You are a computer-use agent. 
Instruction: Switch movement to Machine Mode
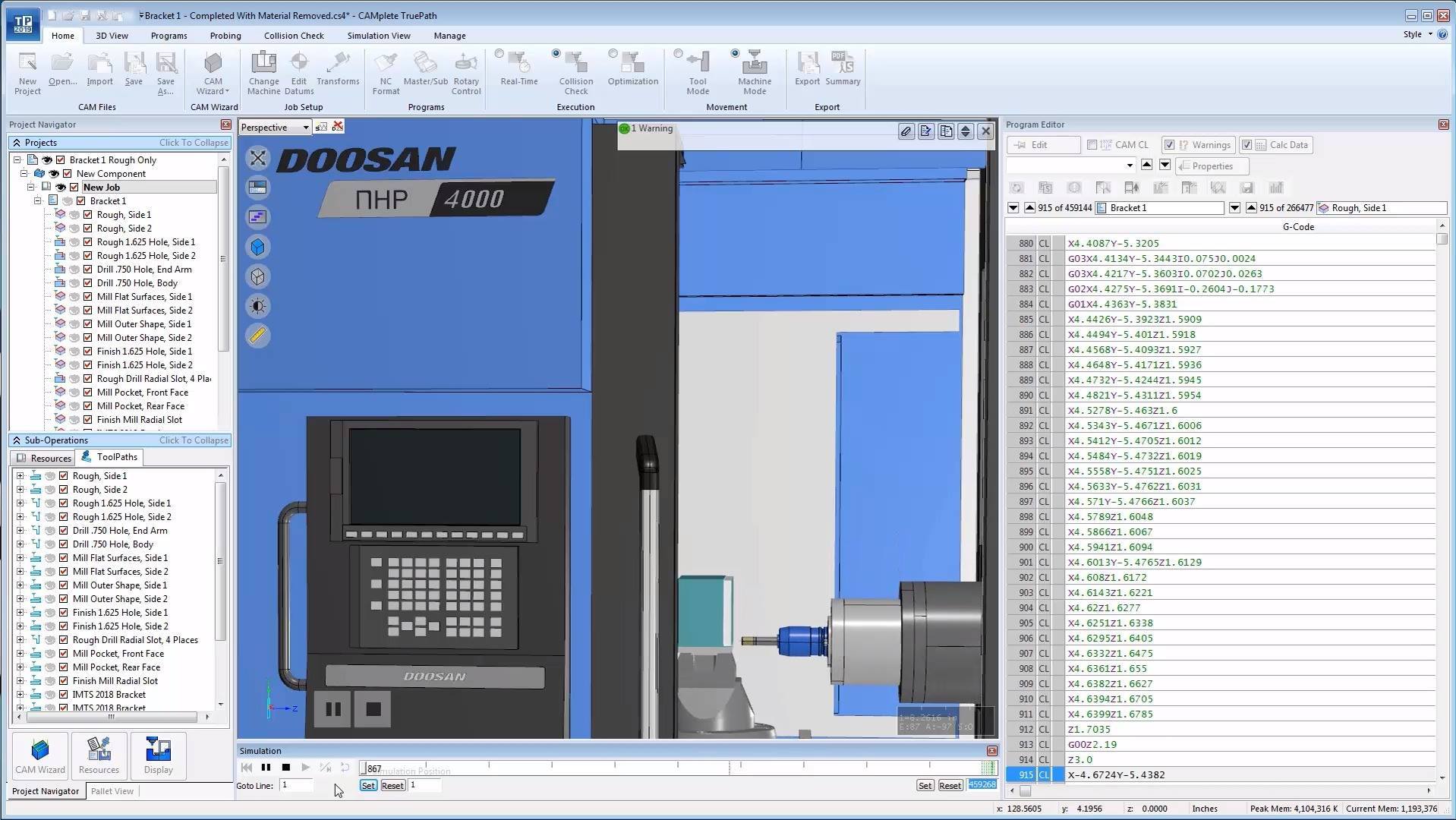coord(755,73)
